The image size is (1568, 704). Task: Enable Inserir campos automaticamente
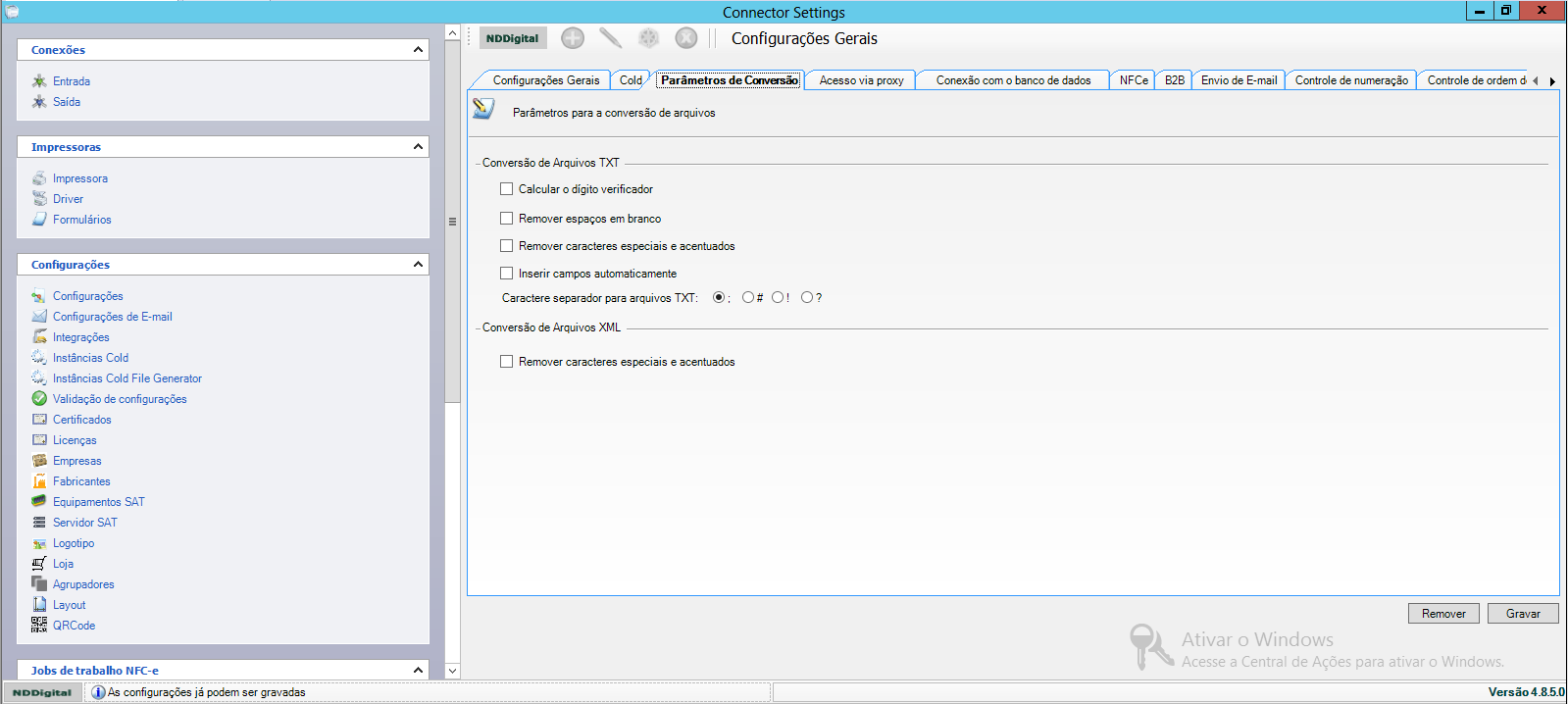pyautogui.click(x=507, y=274)
